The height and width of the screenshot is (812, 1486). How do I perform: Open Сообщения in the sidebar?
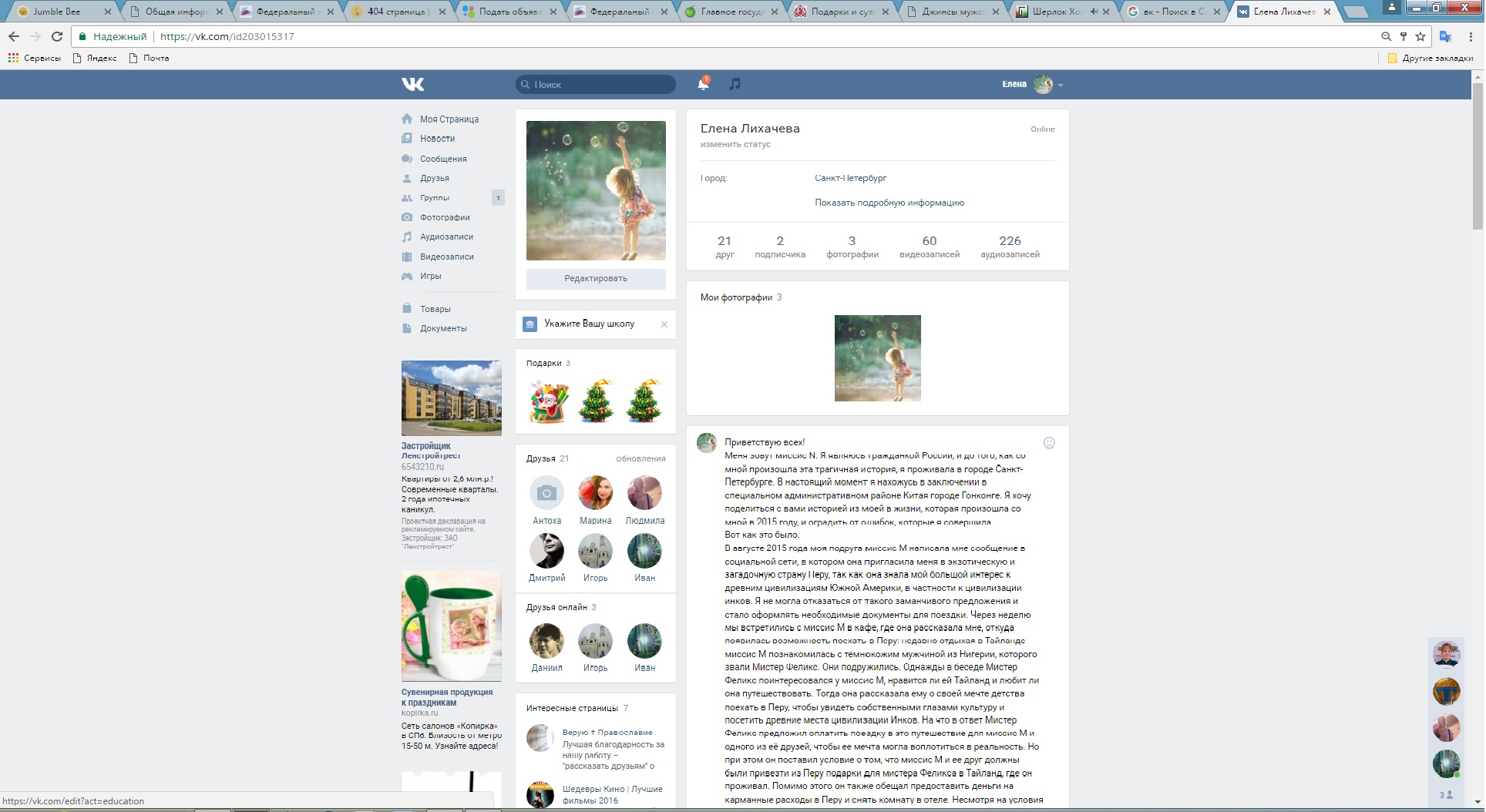click(443, 159)
